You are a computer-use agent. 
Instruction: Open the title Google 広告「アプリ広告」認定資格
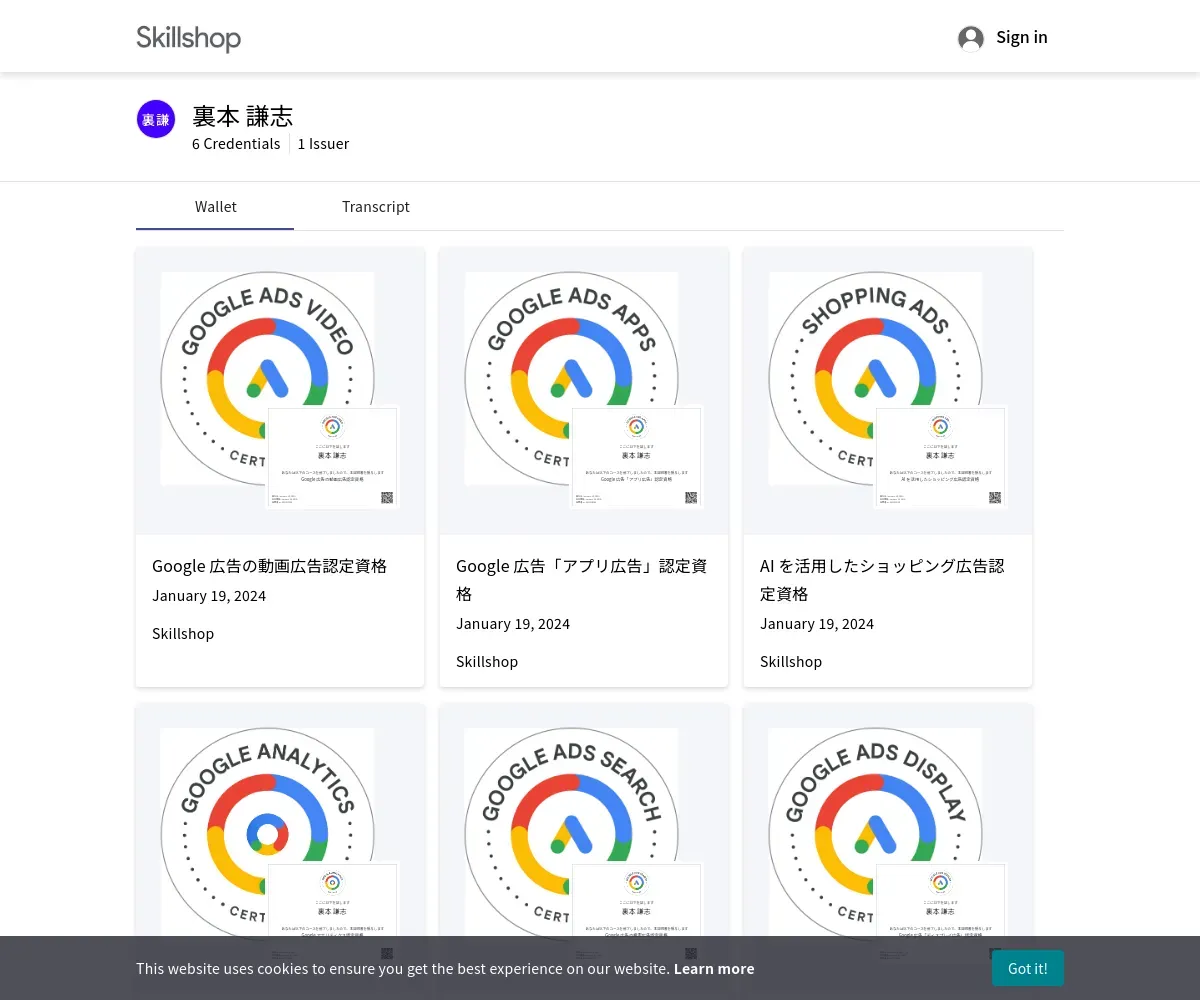582,580
